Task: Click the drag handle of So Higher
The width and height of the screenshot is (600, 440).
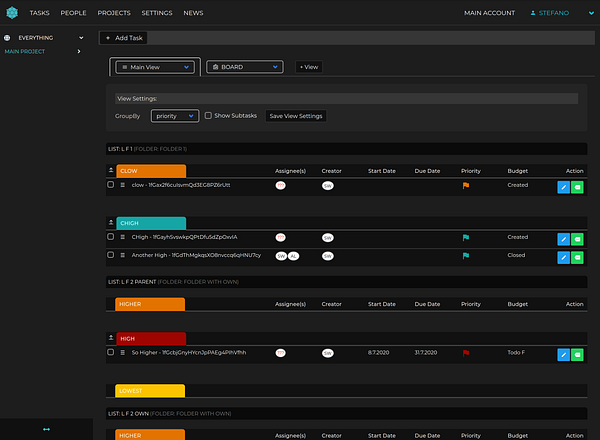Action: click(x=122, y=352)
